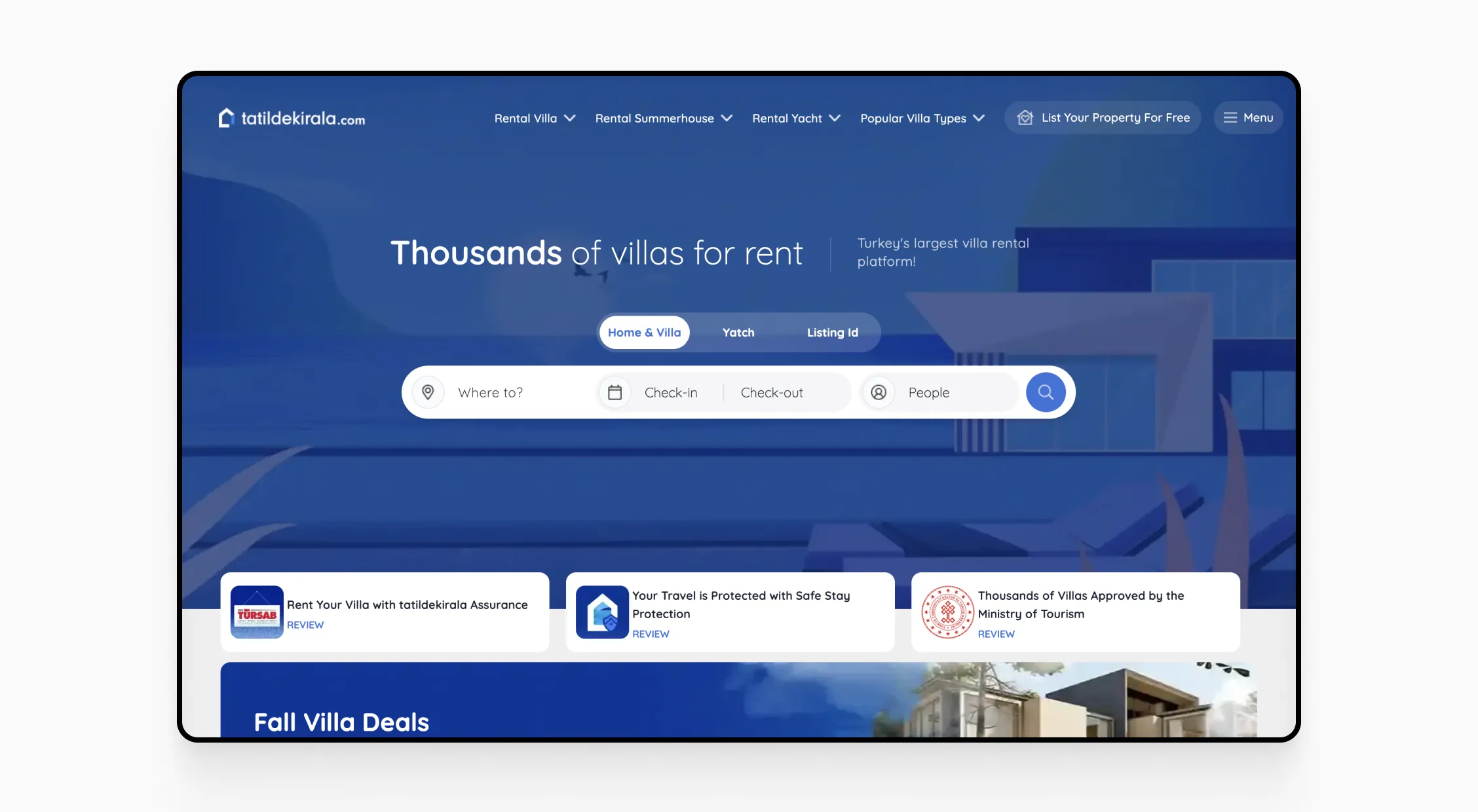Click the person icon beside People
Viewport: 1478px width, 812px height.
[879, 392]
